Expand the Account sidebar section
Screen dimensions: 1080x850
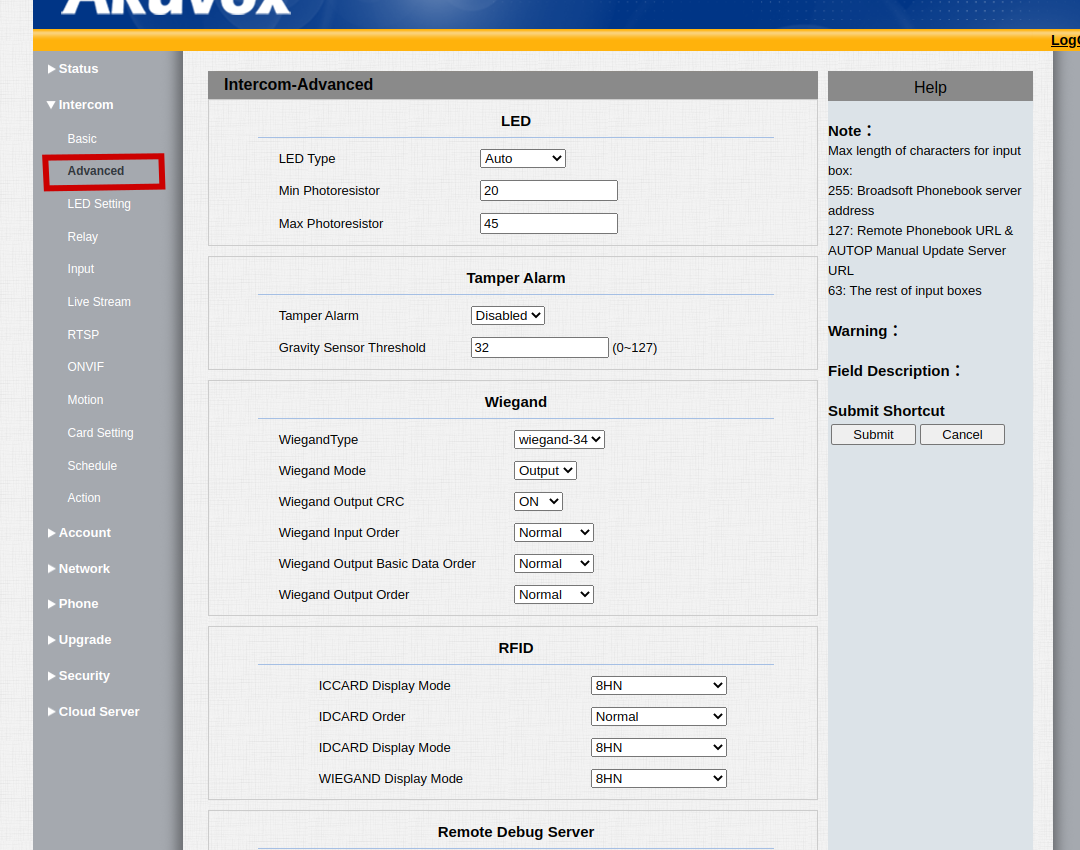tap(84, 533)
